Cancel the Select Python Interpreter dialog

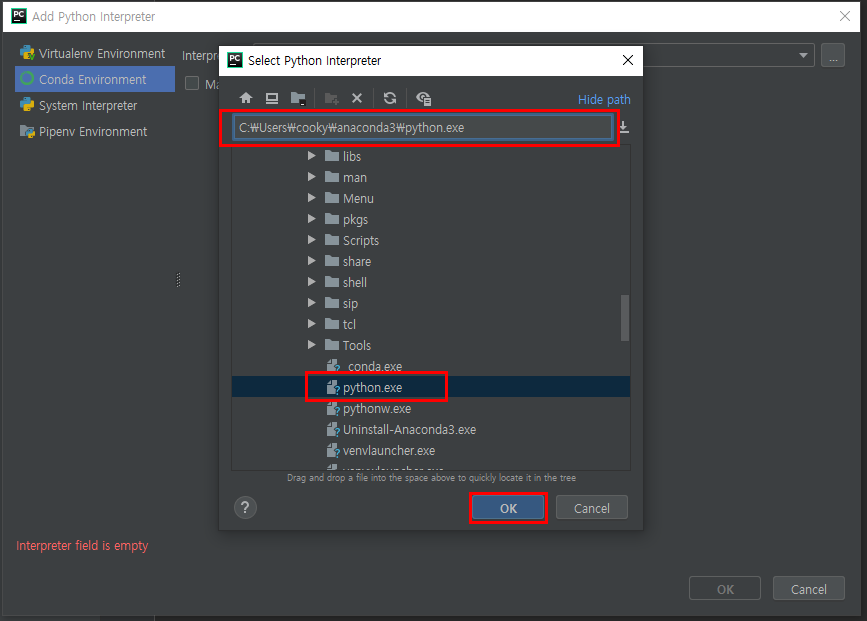592,508
